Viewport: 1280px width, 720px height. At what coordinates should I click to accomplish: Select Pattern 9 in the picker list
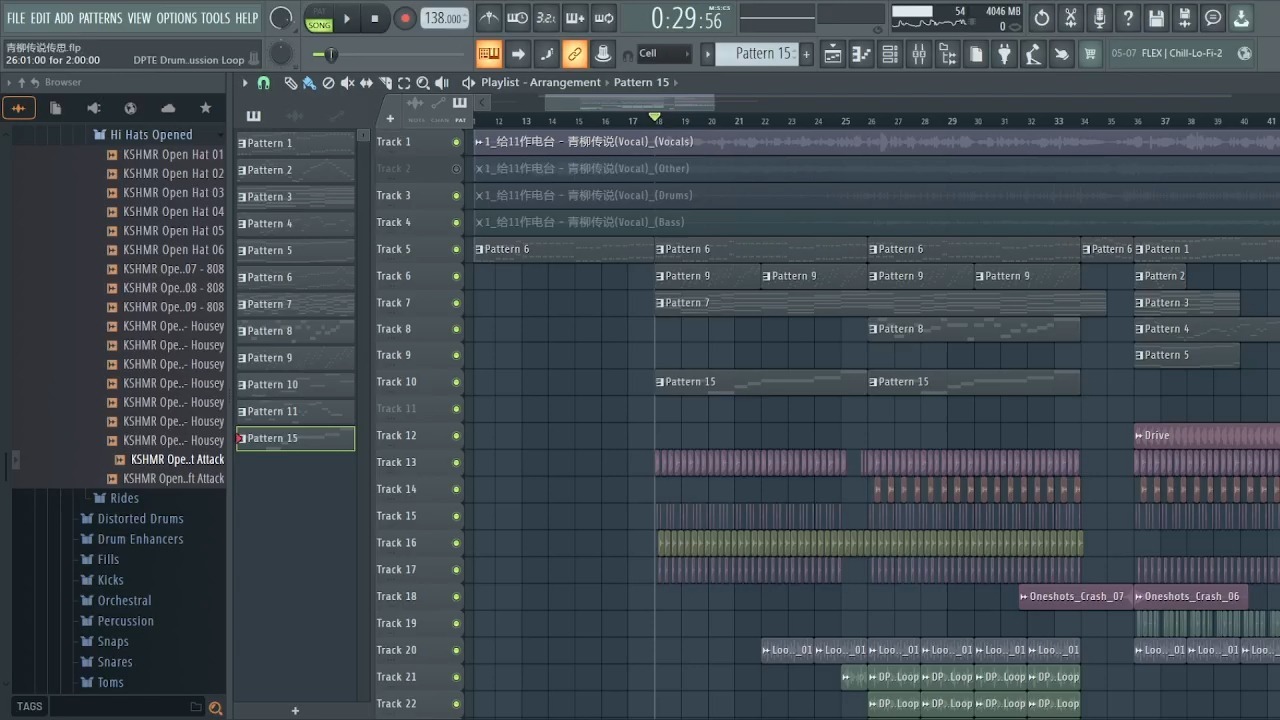[x=295, y=358]
